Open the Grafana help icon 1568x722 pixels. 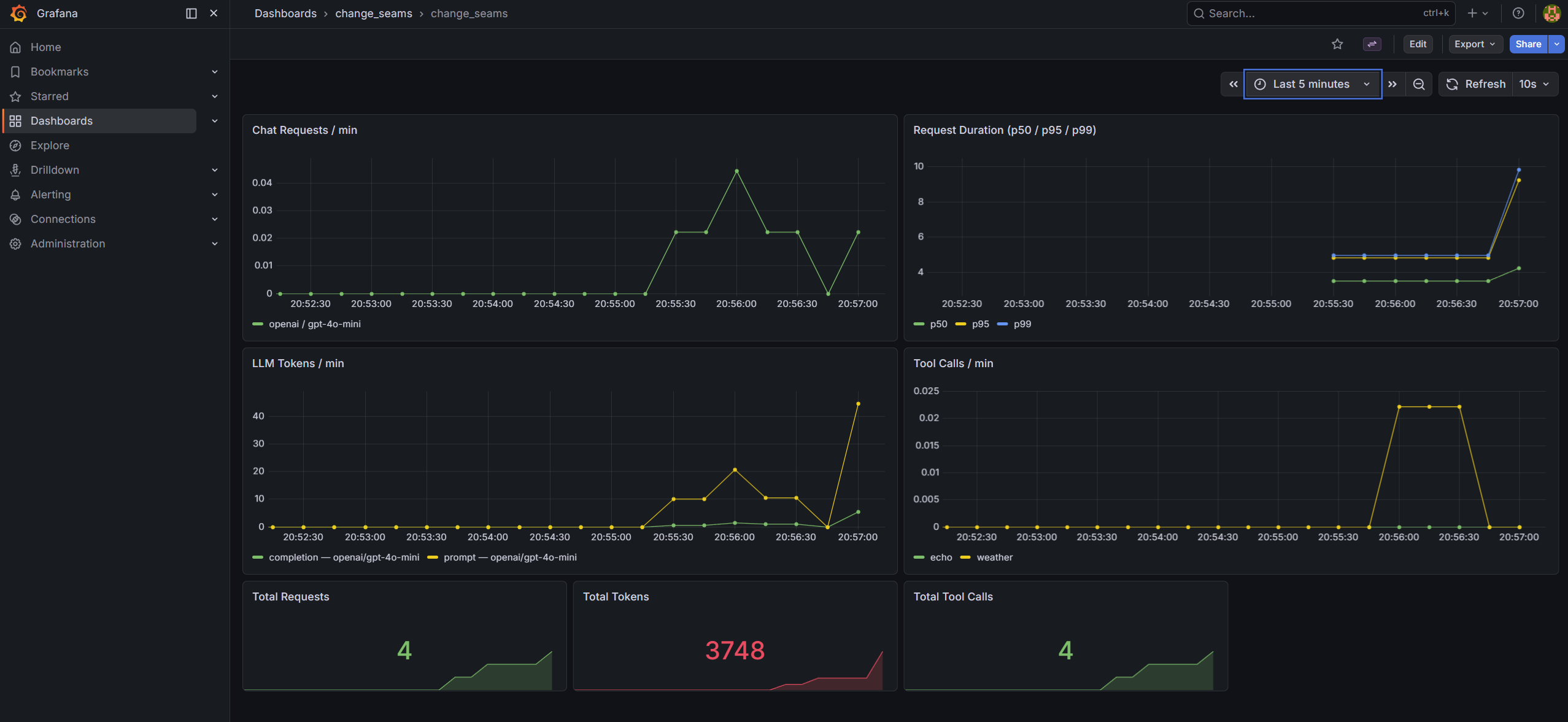pos(1518,13)
